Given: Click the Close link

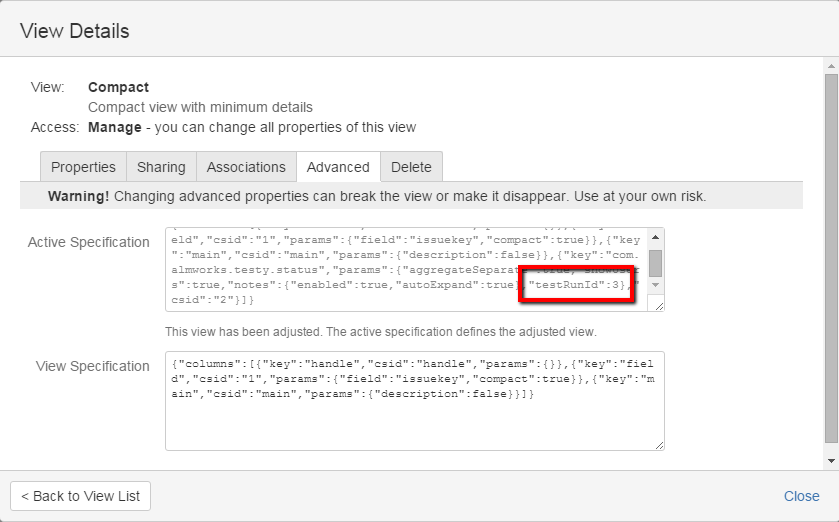Looking at the screenshot, I should point(801,496).
